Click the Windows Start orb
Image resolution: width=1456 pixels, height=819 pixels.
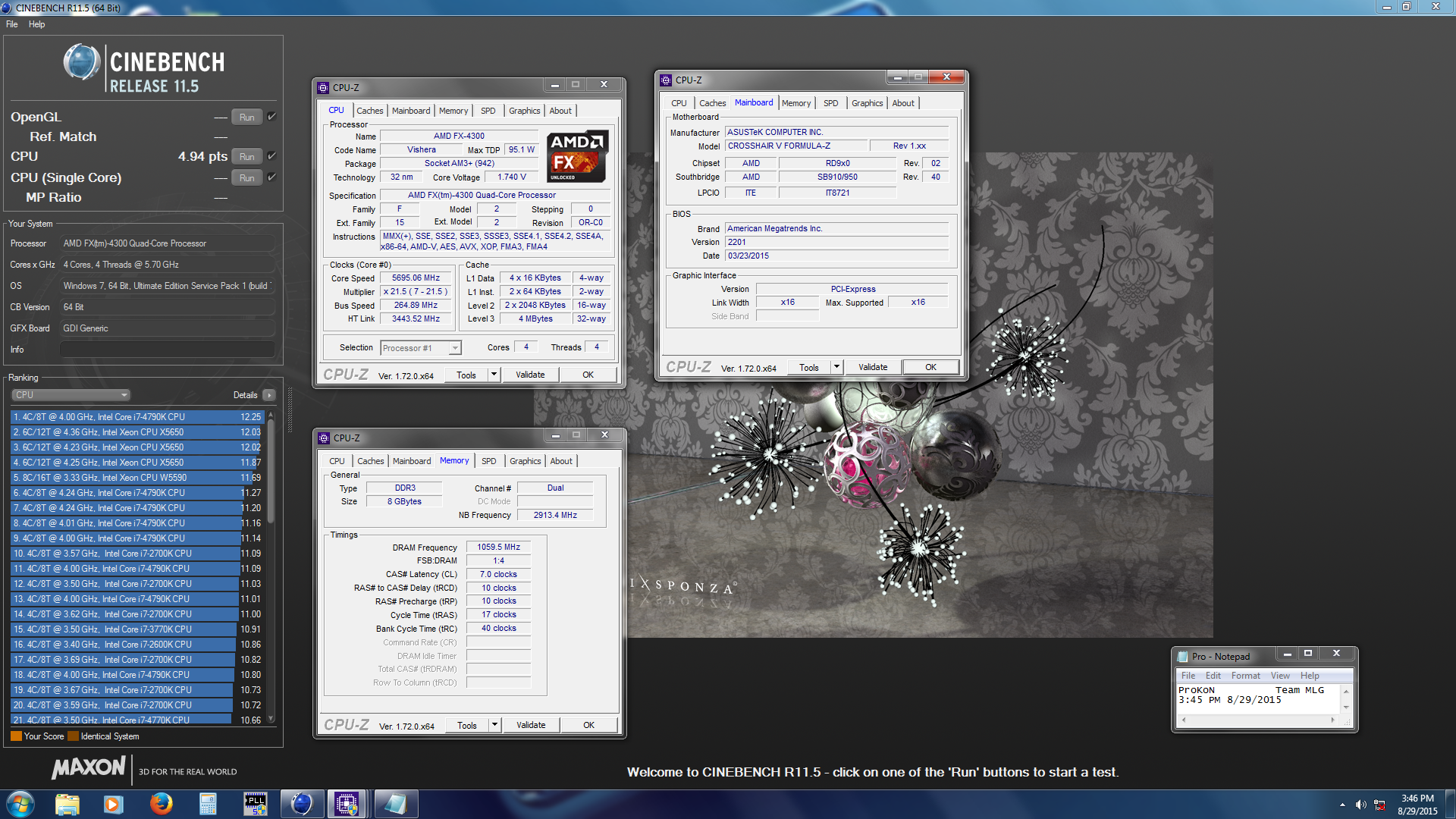click(x=20, y=804)
